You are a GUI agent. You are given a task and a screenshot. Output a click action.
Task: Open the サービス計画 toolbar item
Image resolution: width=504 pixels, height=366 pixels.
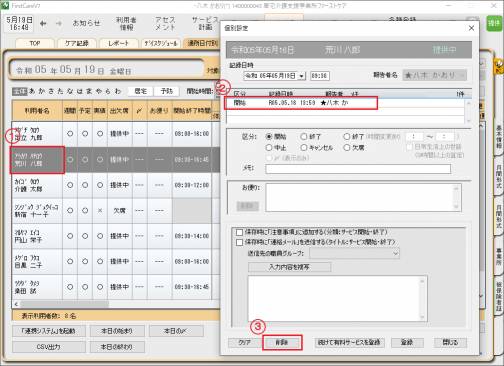coord(205,23)
